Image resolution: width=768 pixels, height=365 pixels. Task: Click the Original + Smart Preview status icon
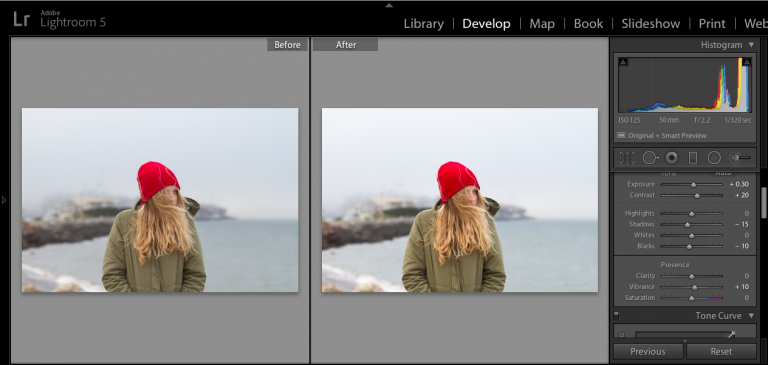(x=621, y=135)
